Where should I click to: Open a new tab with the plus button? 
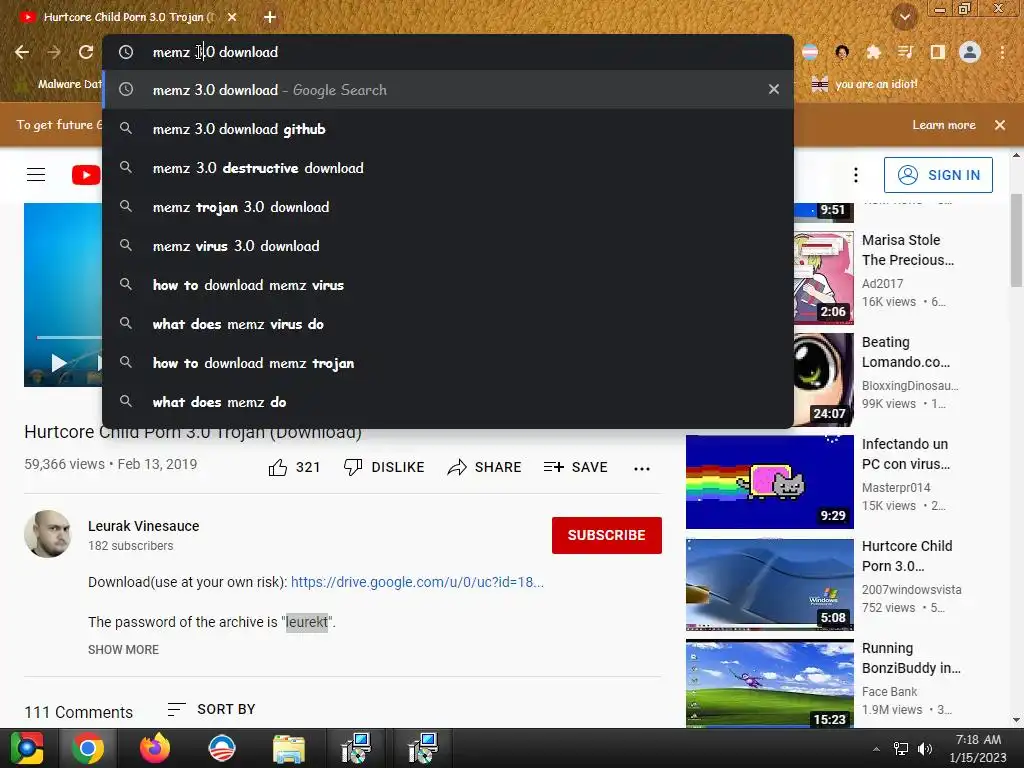270,17
